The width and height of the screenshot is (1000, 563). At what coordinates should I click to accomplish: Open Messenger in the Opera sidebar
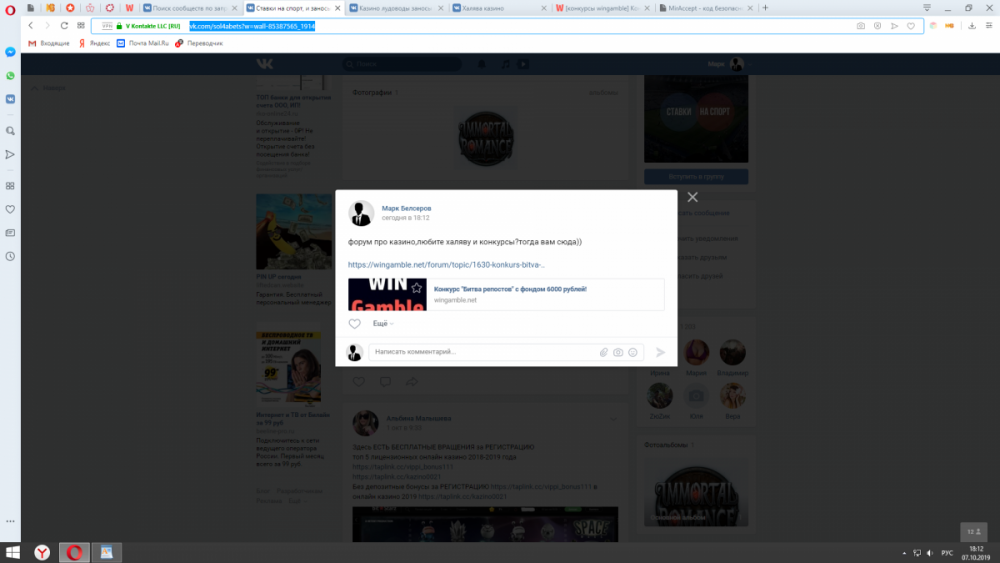tap(10, 52)
